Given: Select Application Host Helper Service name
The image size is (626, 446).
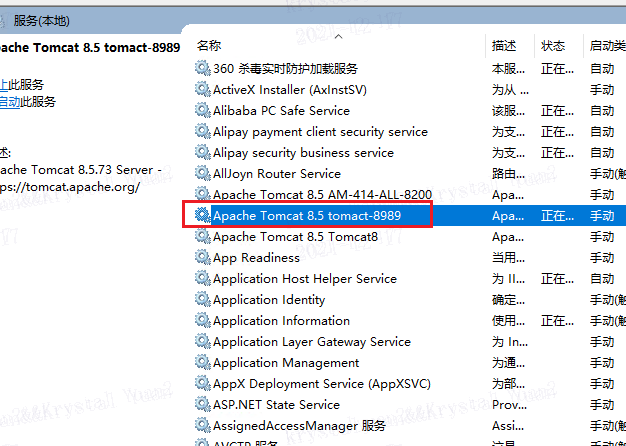Looking at the screenshot, I should 305,279.
